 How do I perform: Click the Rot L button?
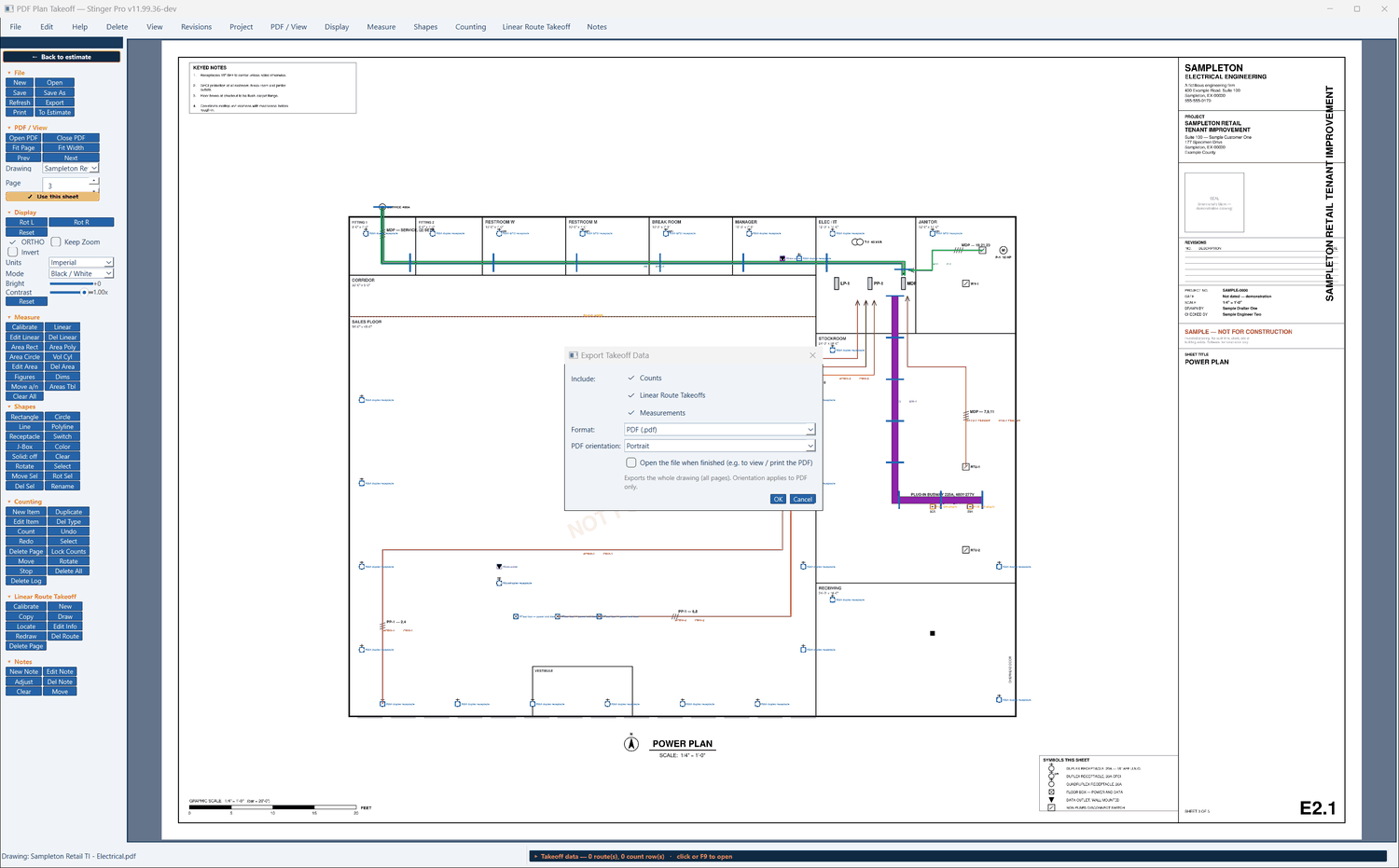[x=26, y=222]
